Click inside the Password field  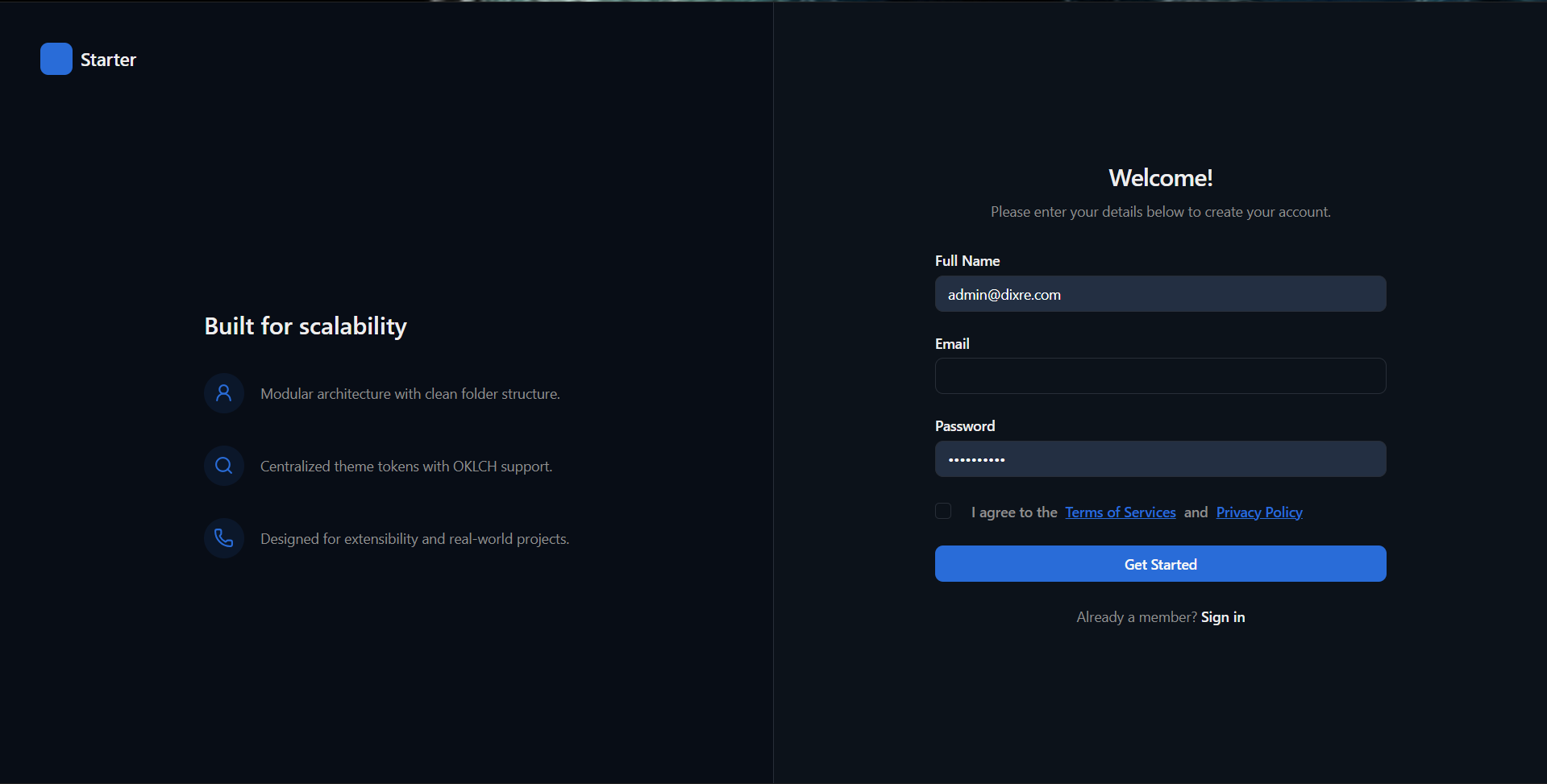pos(1159,458)
